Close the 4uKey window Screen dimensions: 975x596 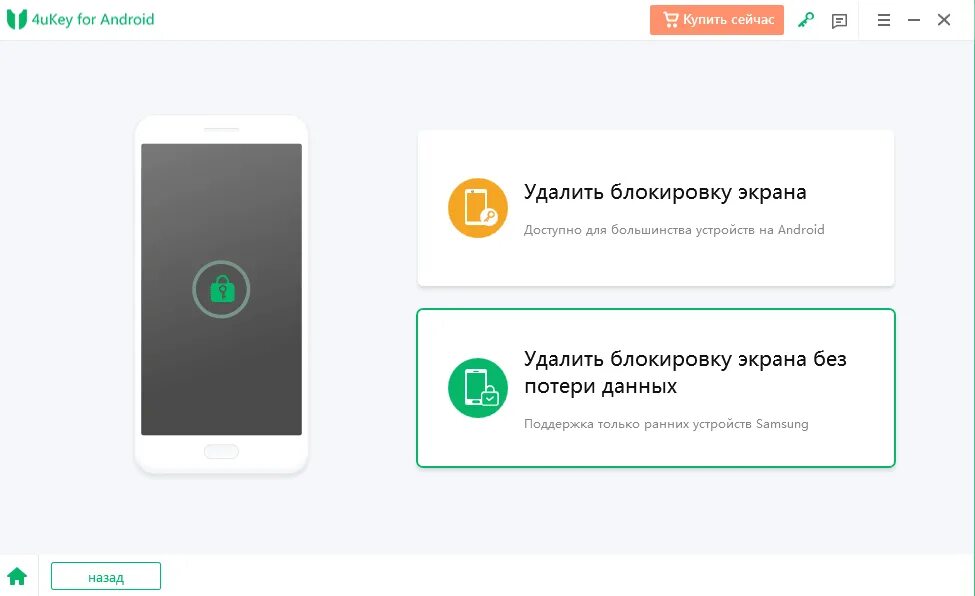click(944, 20)
